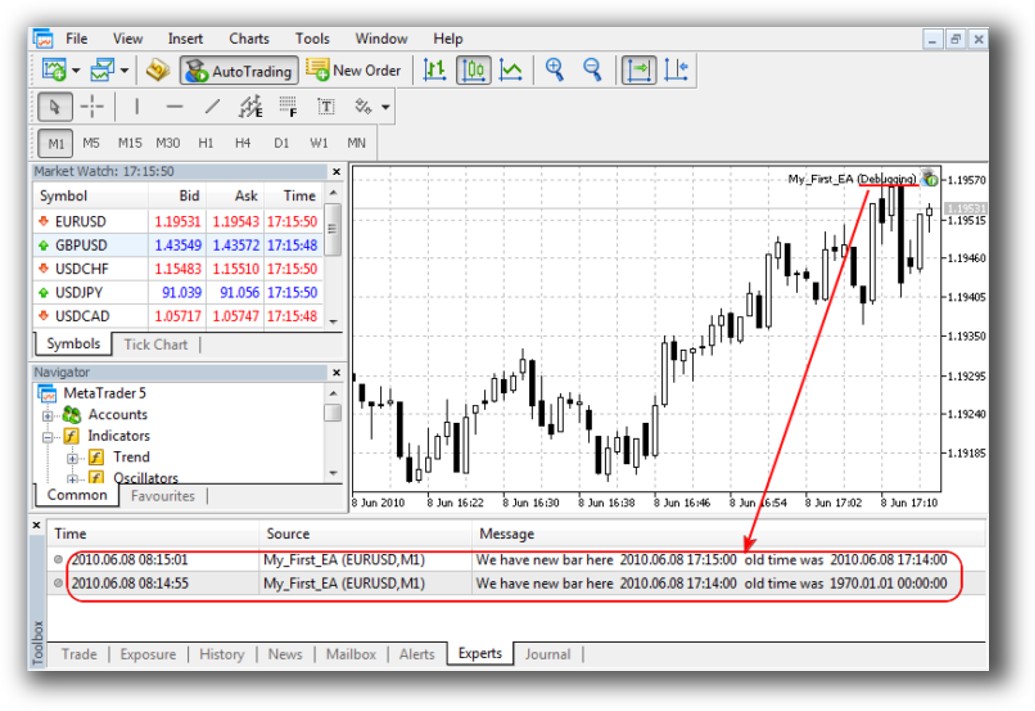The image size is (1035, 711).
Task: Switch to the Symbols tab
Action: tap(73, 344)
